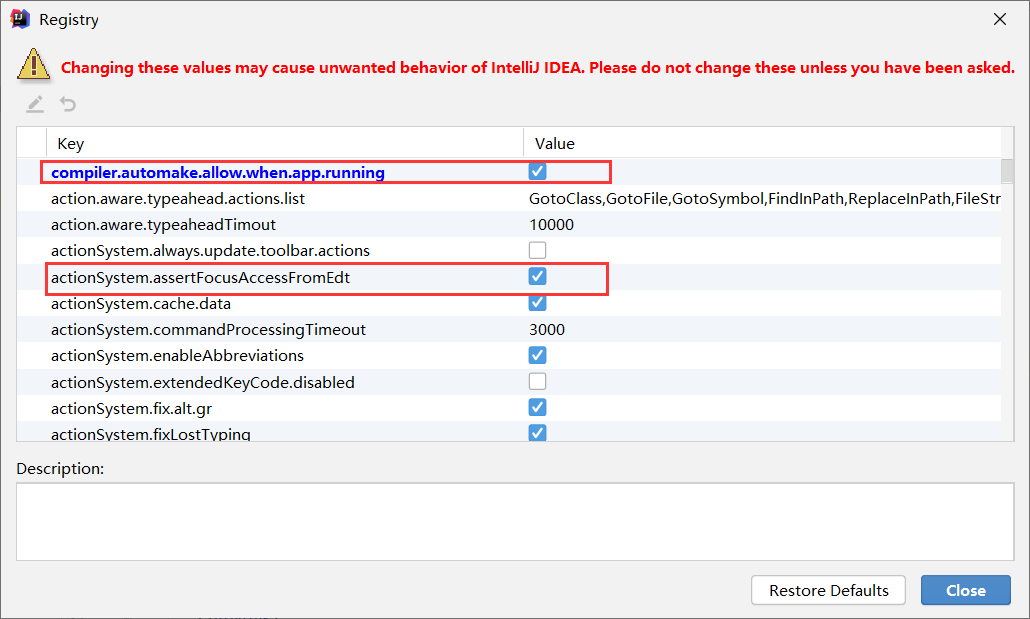Click the table vertical scrollbar thumb
Screen dimensions: 1030x619
(1006, 172)
